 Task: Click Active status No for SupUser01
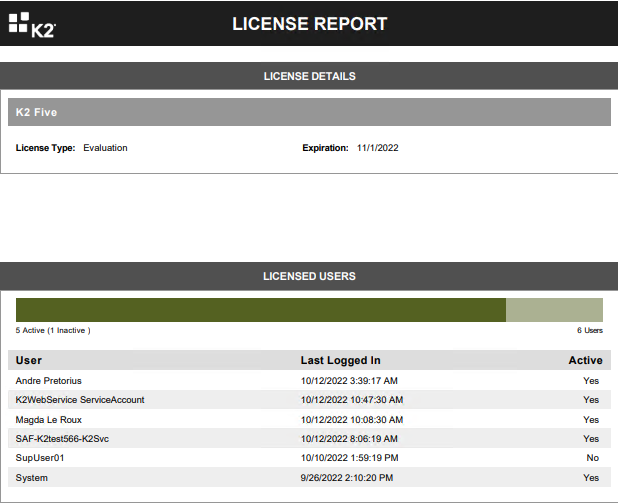point(593,458)
